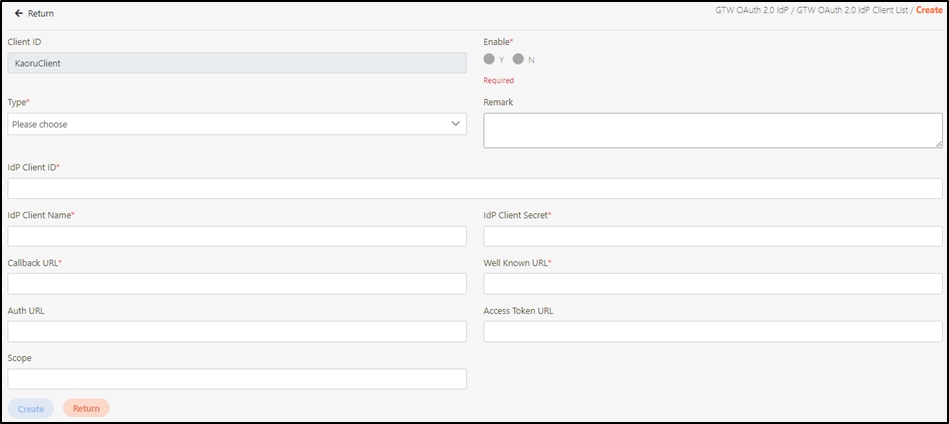This screenshot has width=949, height=424.
Task: Select the Enable N radio button
Action: [518, 59]
